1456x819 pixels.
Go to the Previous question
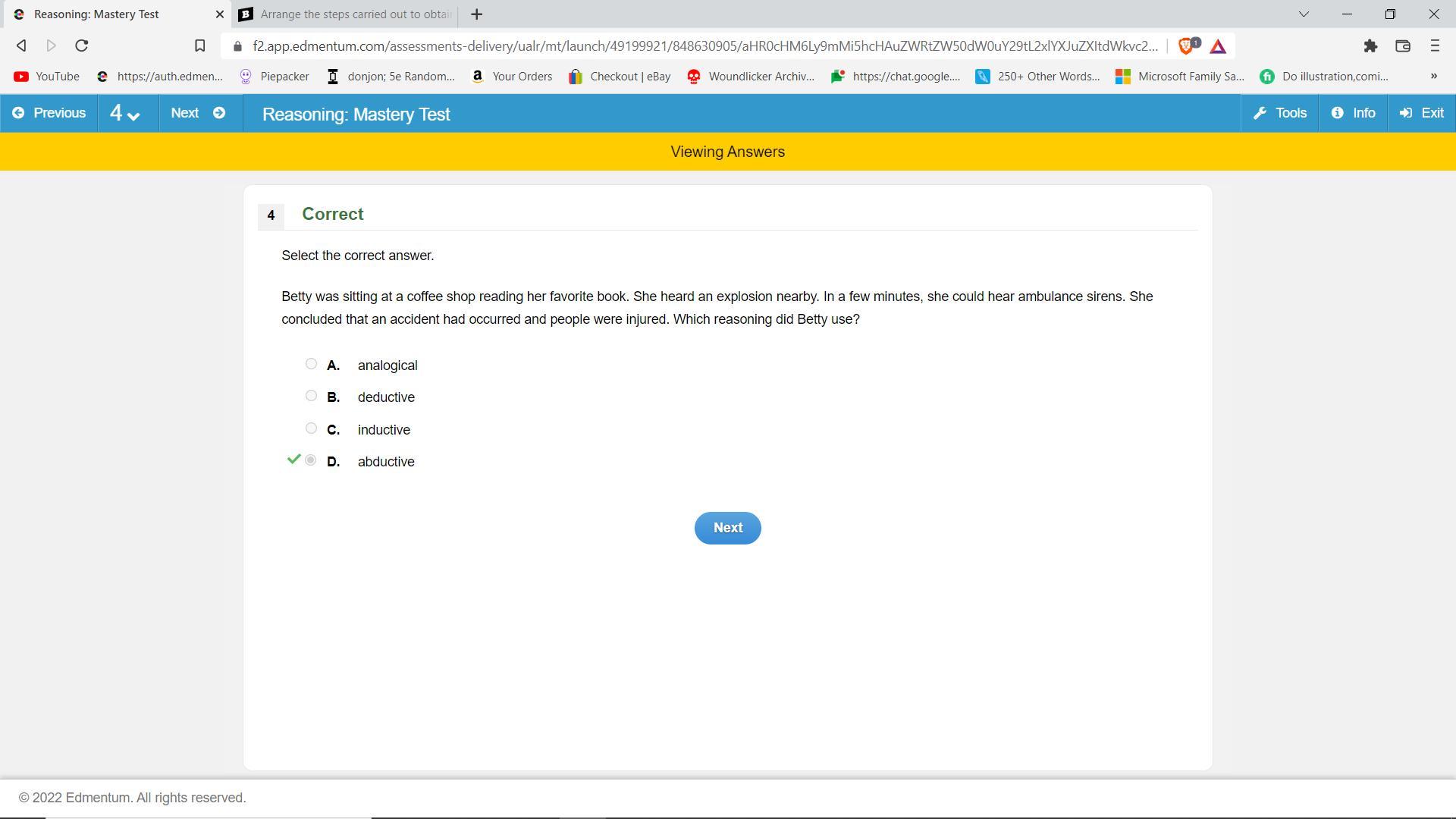pos(49,113)
